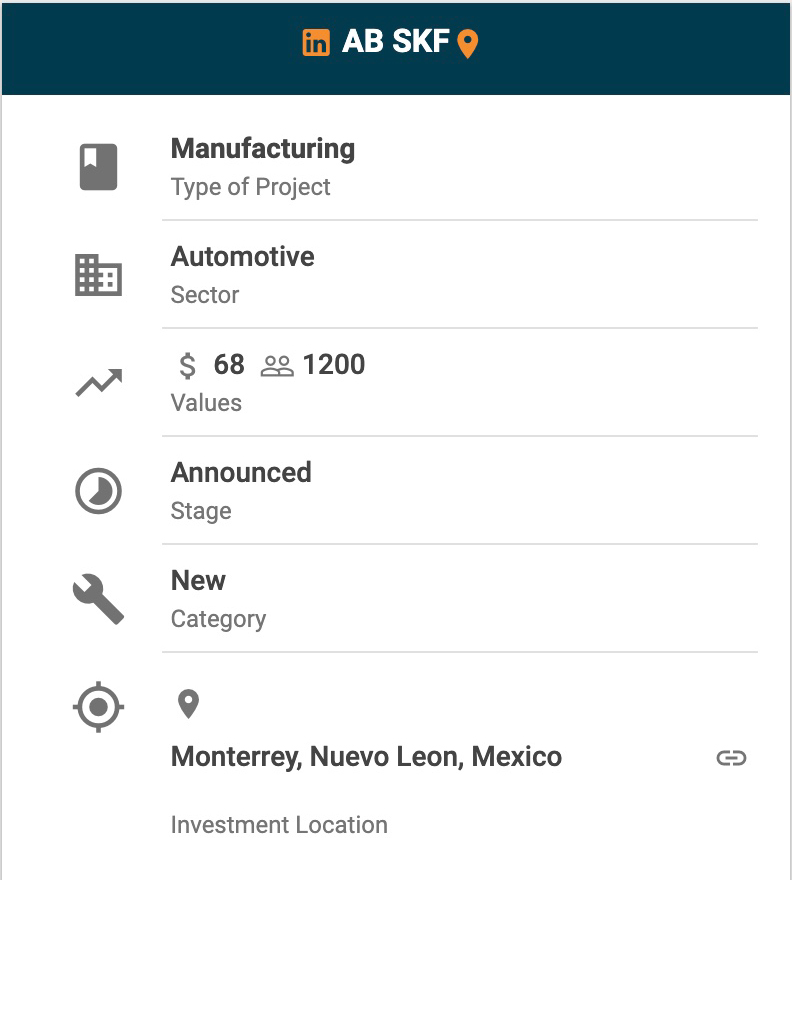Select the Automotive sector entry
Screen dimensions: 792x1014
pos(242,257)
